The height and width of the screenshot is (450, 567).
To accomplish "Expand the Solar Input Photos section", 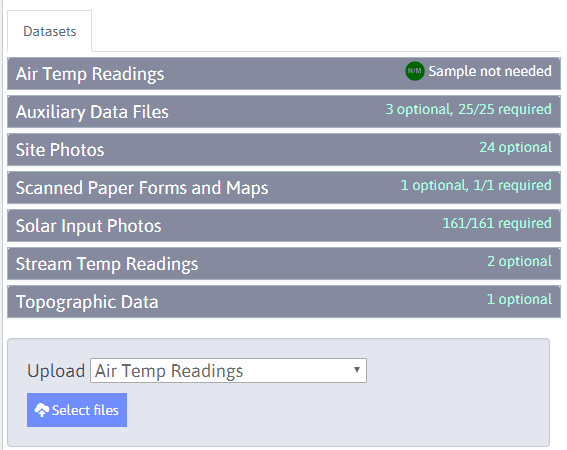I will (x=284, y=225).
